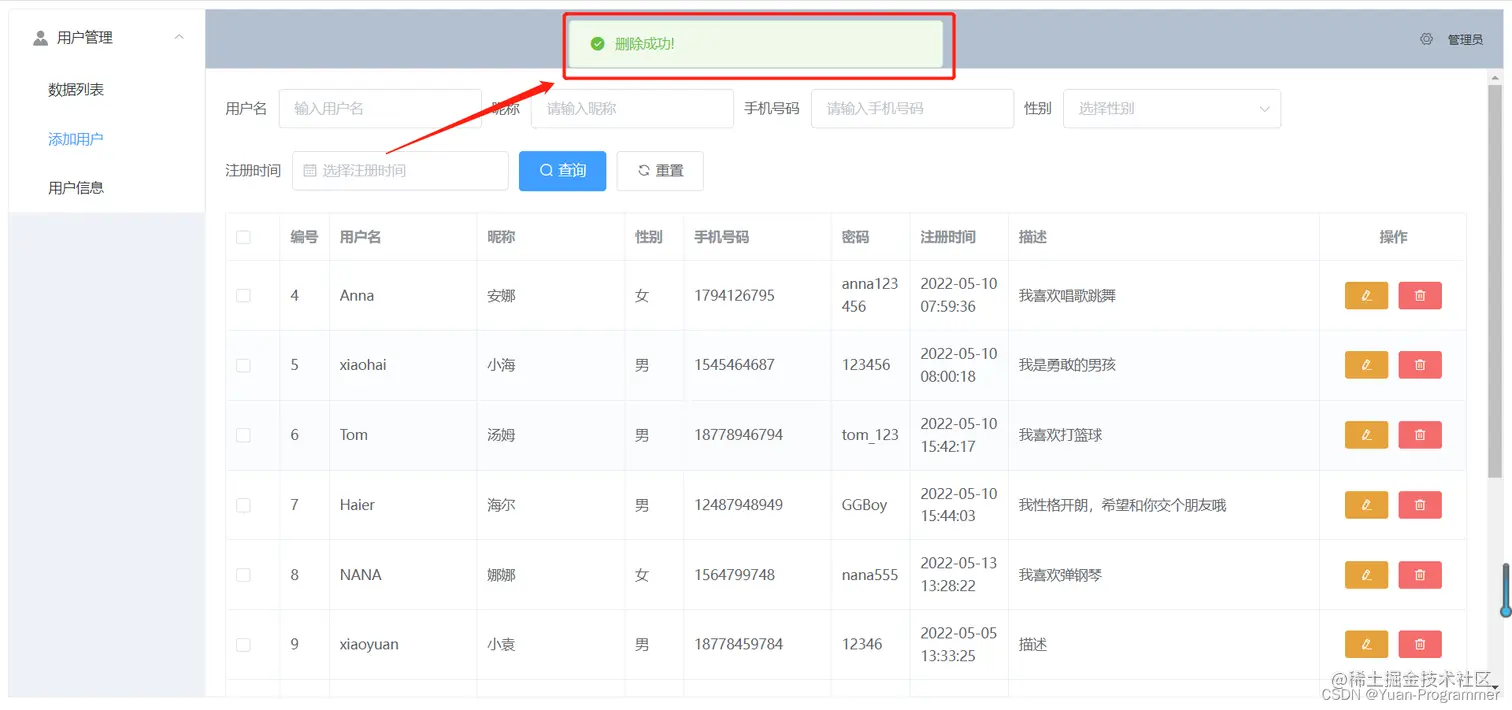Click the 编号 column header
The image size is (1512, 710).
point(304,237)
